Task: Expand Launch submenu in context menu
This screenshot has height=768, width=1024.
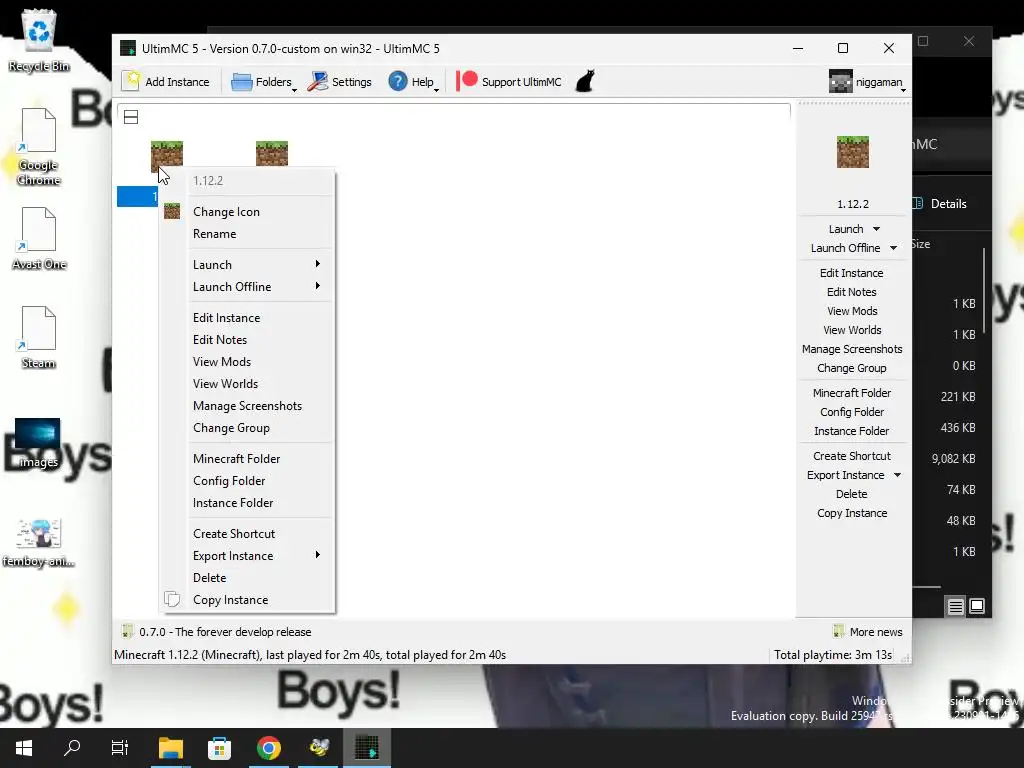Action: pos(256,264)
